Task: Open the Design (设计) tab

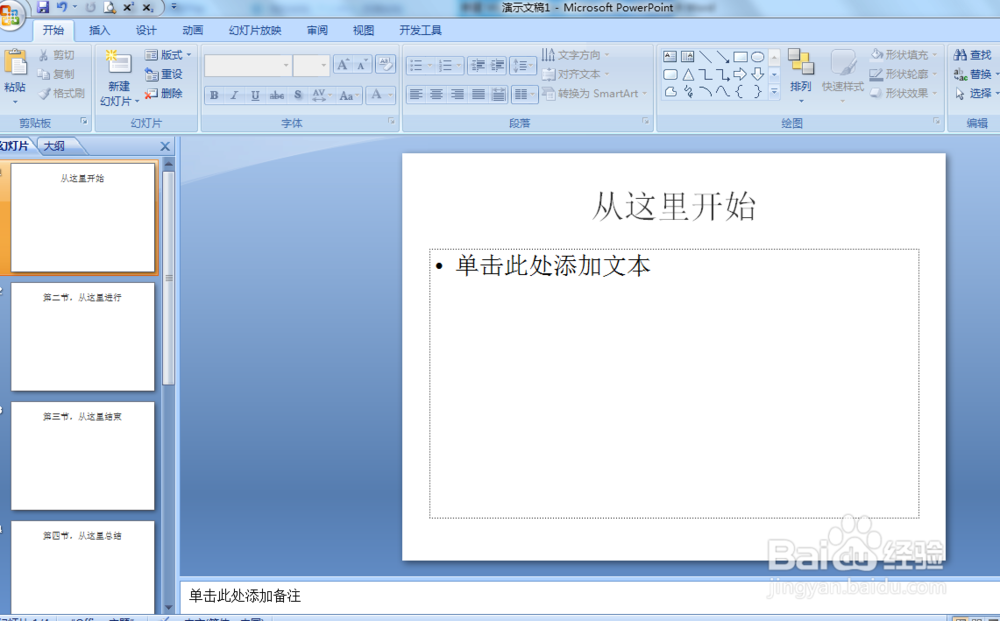Action: (145, 30)
